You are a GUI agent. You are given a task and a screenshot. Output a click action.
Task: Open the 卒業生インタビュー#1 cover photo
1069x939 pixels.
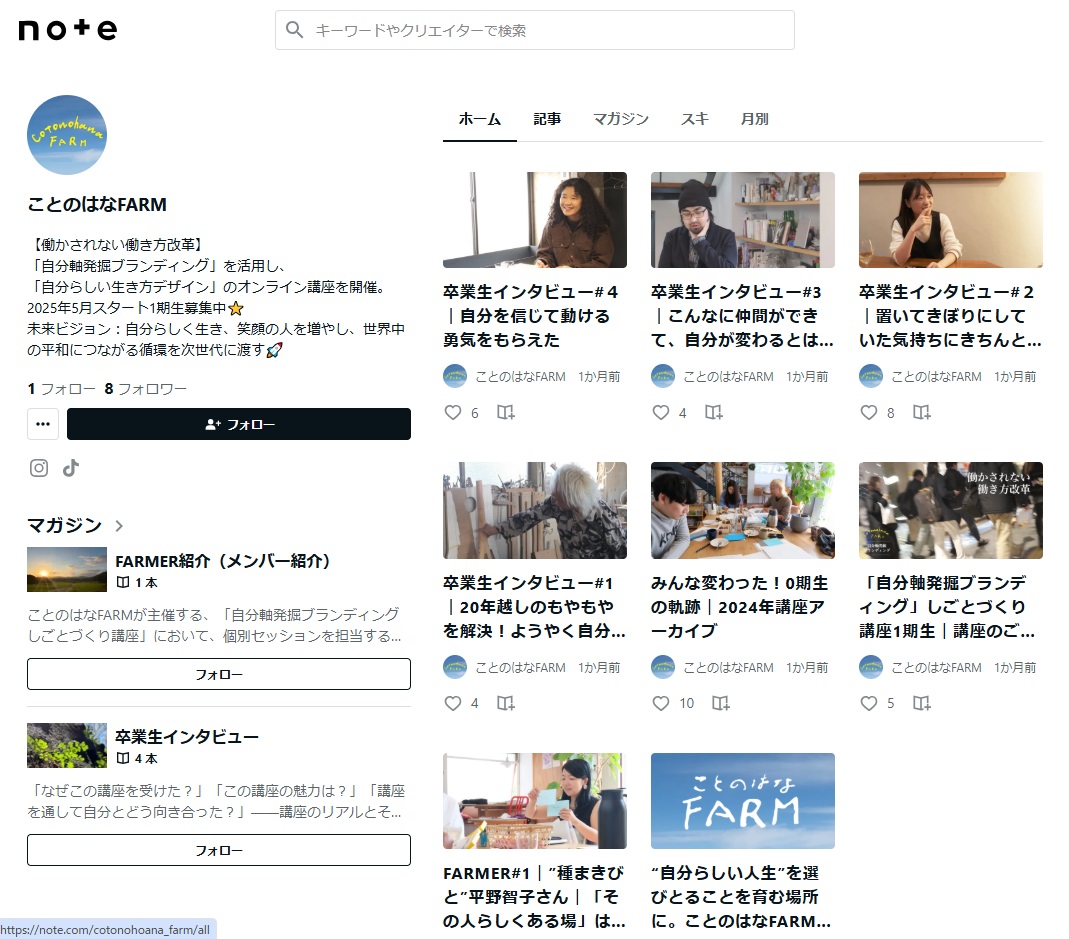(535, 511)
